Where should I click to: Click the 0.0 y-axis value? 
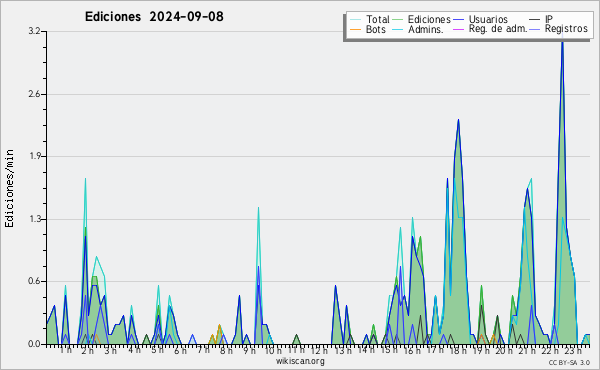click(34, 344)
